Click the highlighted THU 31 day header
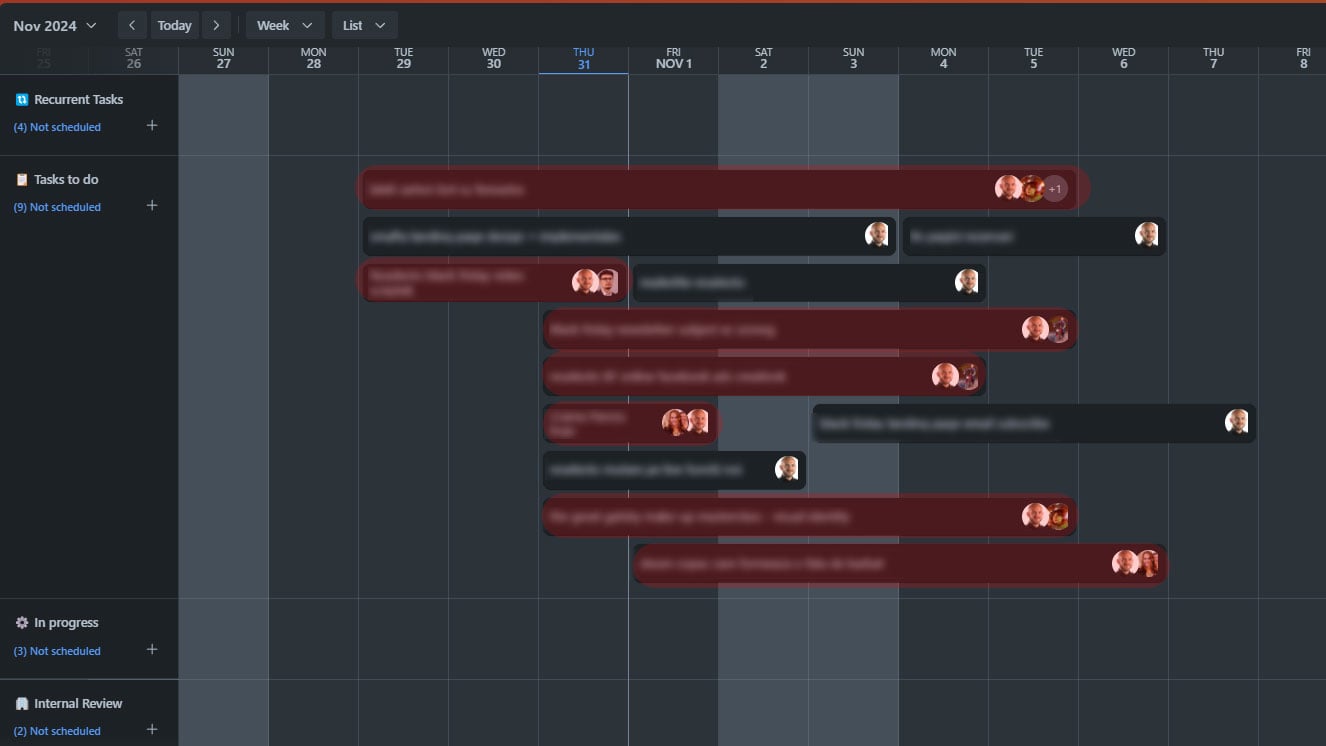Viewport: 1326px width, 746px height. (583, 58)
